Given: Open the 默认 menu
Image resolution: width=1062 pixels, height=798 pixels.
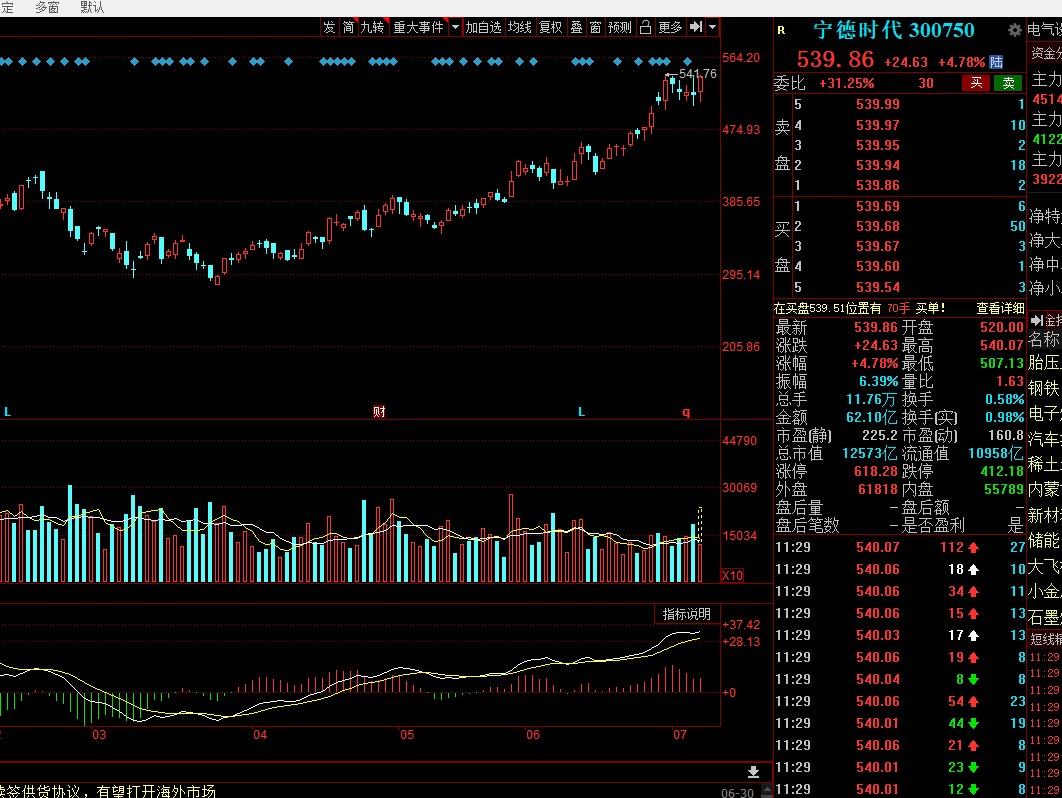Looking at the screenshot, I should [92, 7].
